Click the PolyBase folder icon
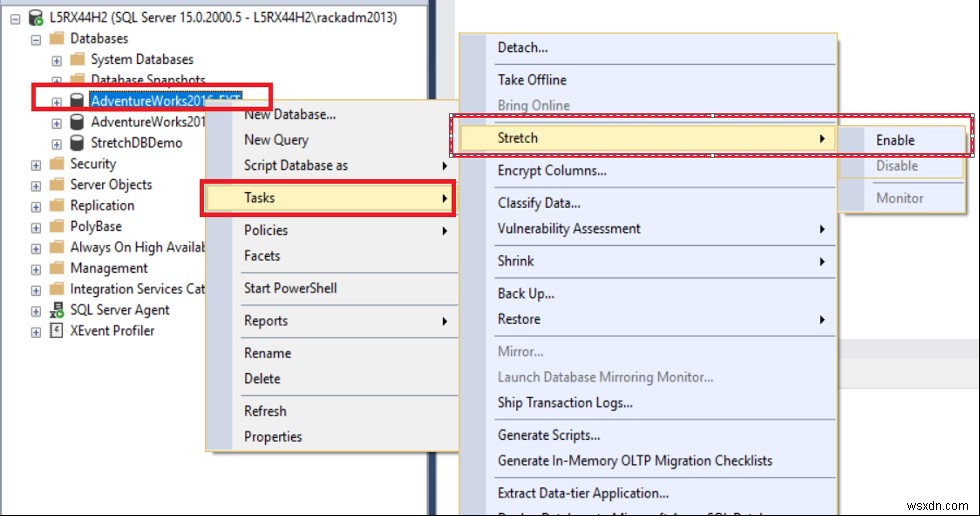980x516 pixels. 57,226
